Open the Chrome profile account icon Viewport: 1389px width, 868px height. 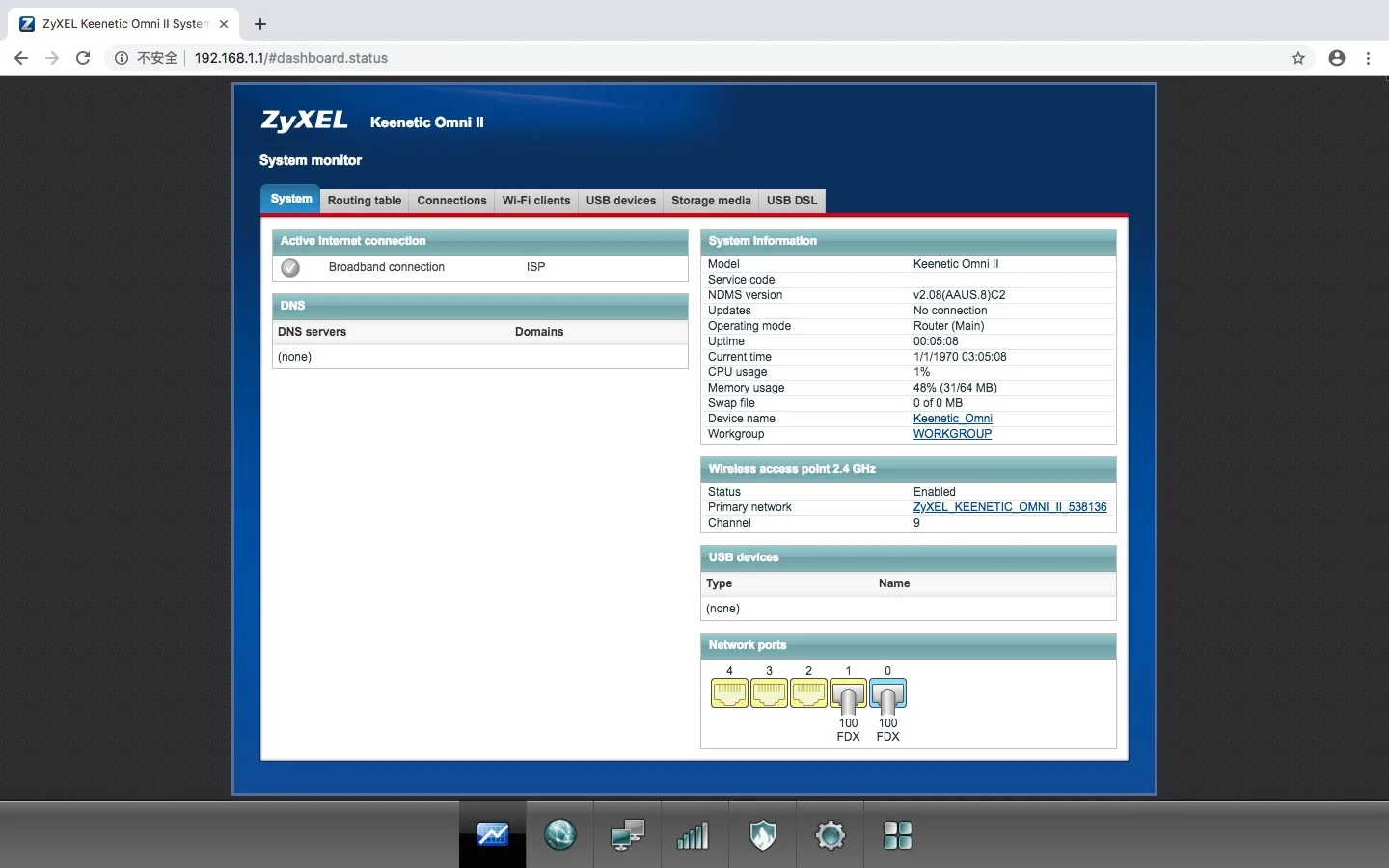click(x=1337, y=58)
